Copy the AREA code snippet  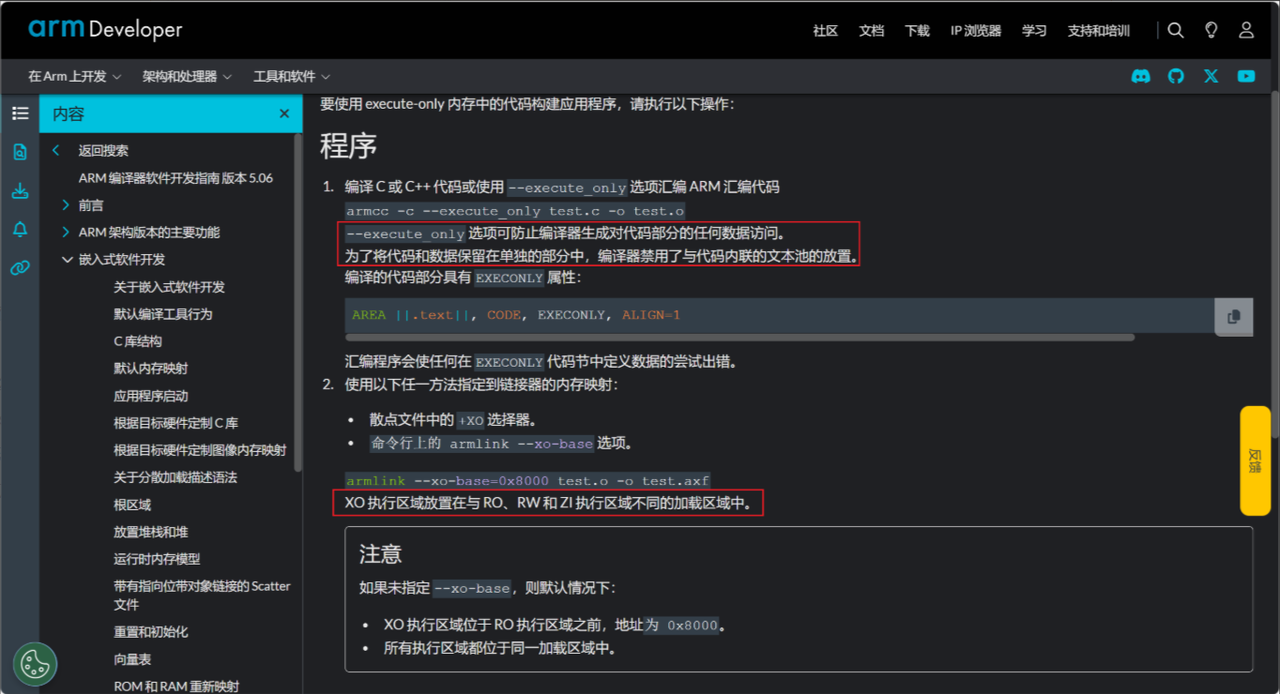tap(1233, 316)
